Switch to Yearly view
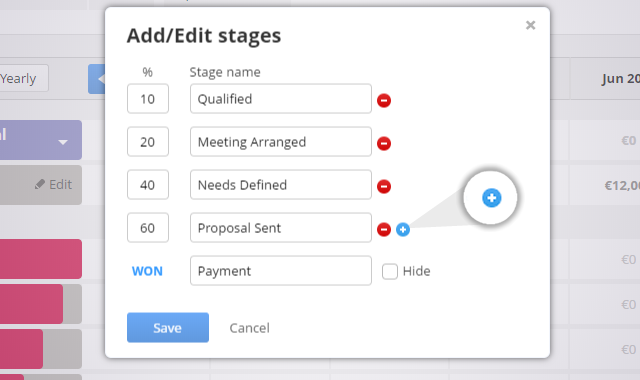Screen dimensions: 640x380 point(18,78)
